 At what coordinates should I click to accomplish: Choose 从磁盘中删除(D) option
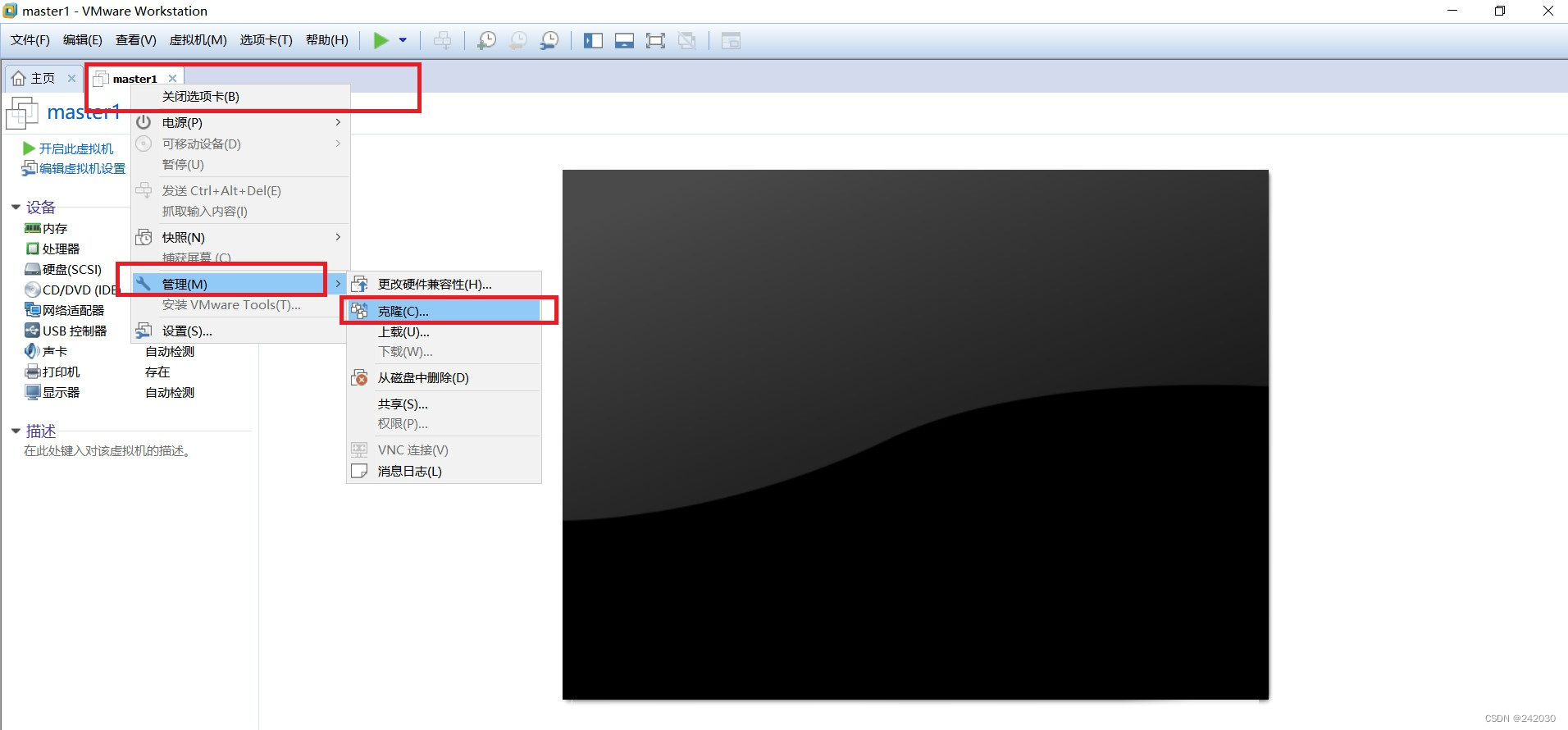pos(444,378)
